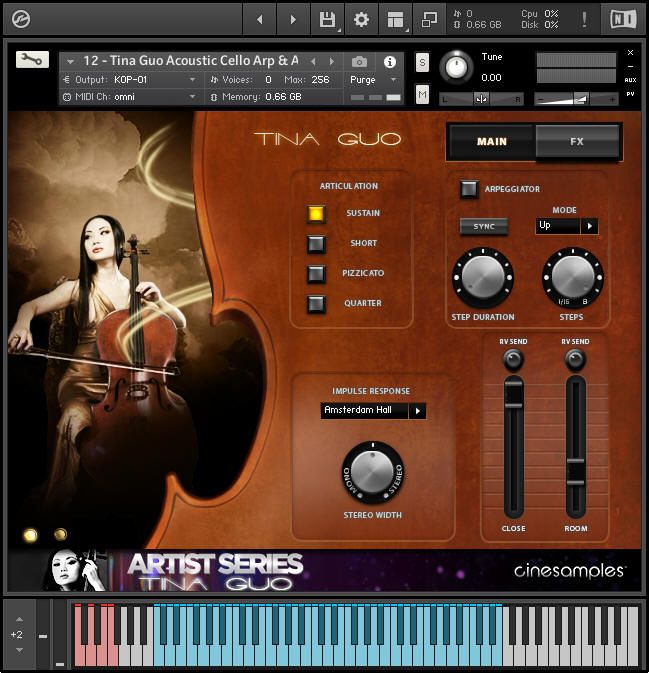Shift keyboard octave up with arrow
The width and height of the screenshot is (649, 673).
pos(19,619)
